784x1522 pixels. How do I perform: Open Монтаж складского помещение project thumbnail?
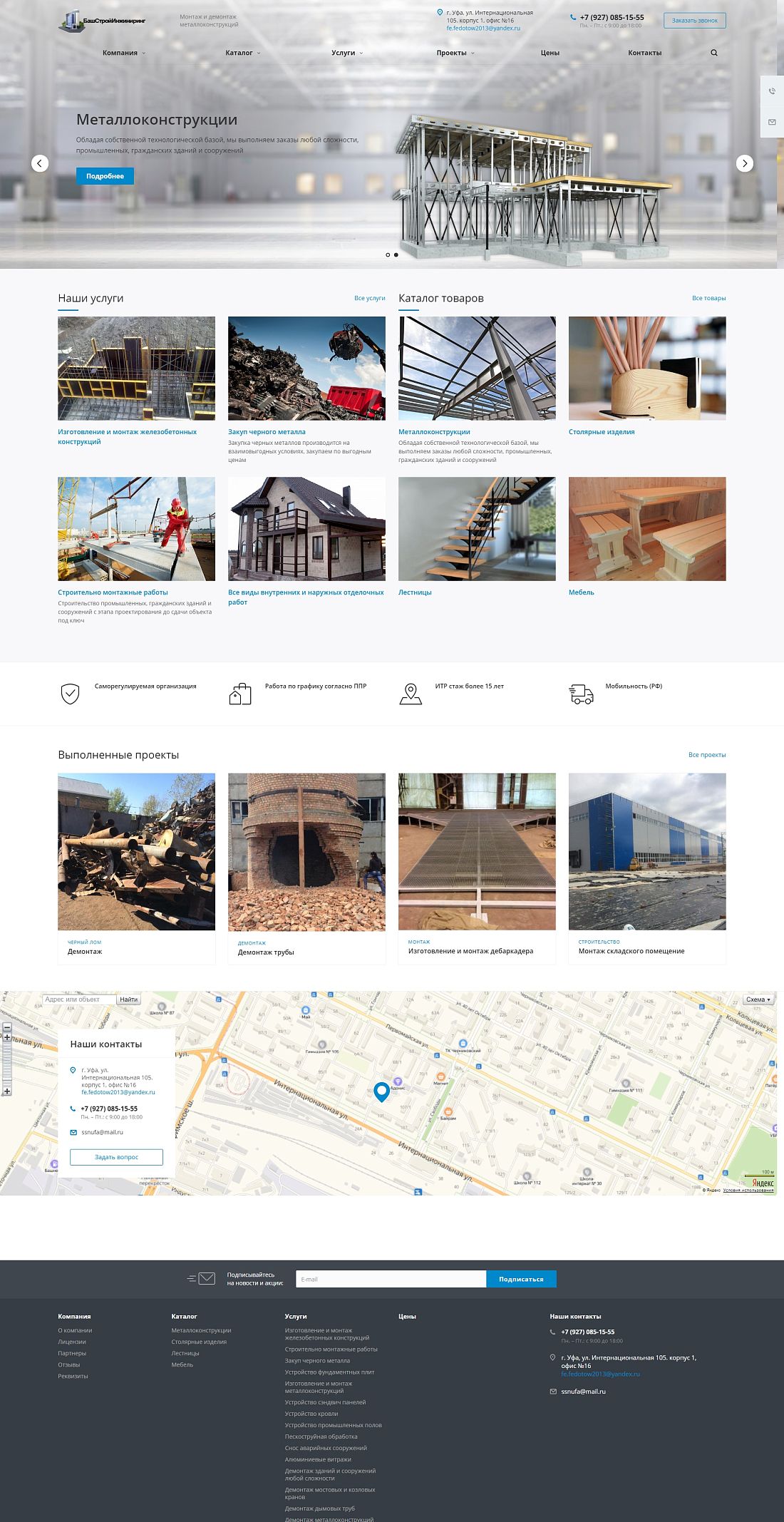point(647,852)
